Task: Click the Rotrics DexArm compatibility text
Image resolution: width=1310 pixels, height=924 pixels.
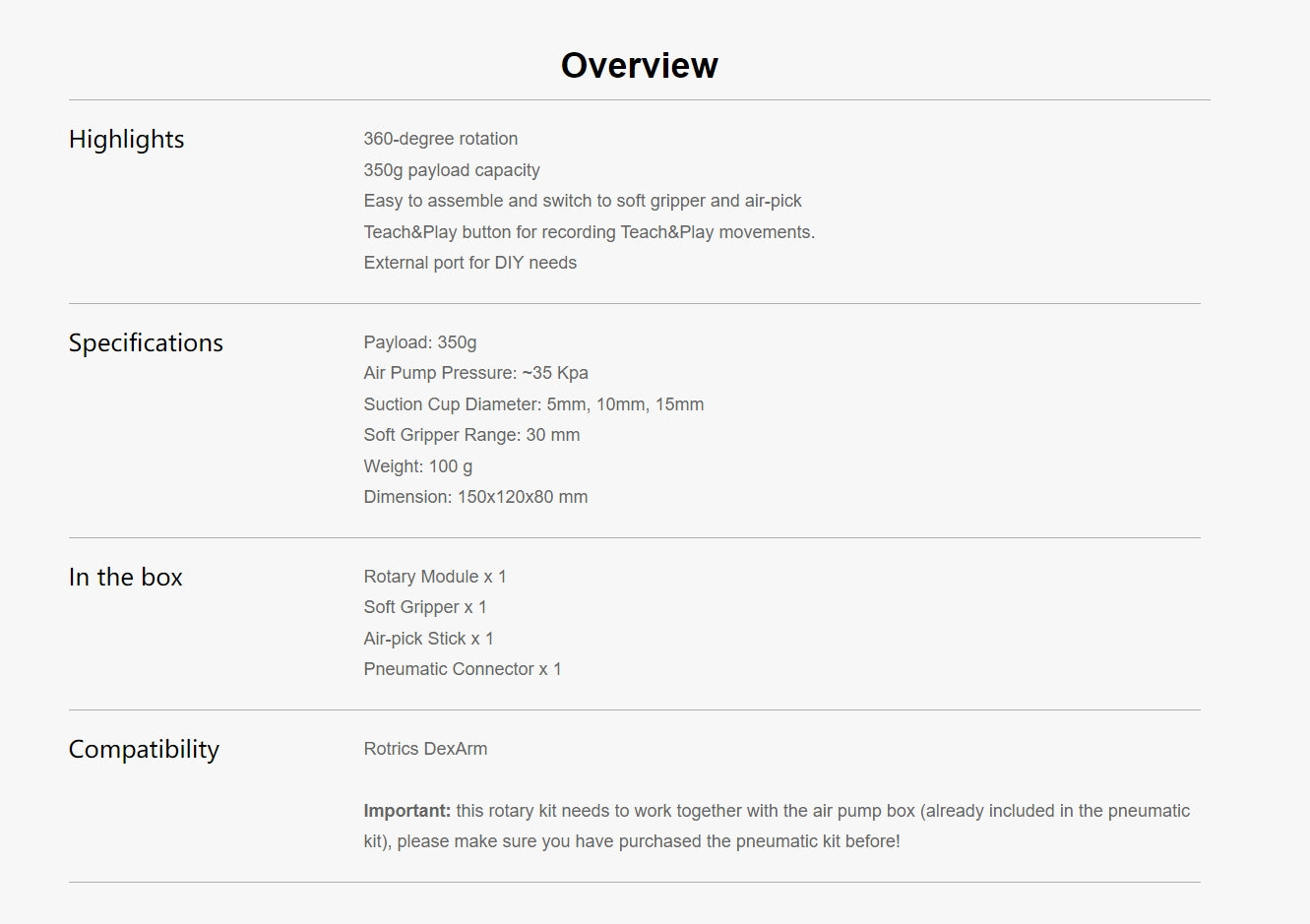Action: (x=425, y=749)
